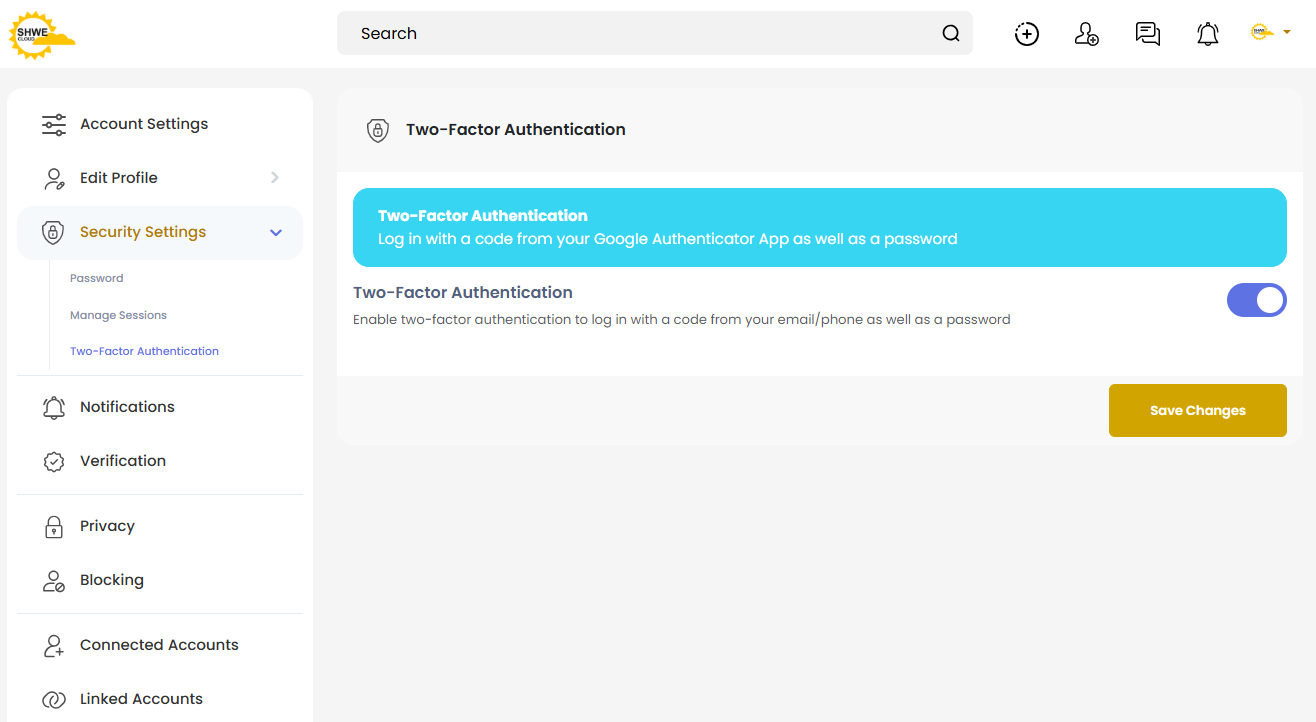Expand the Edit Profile chevron

(275, 178)
